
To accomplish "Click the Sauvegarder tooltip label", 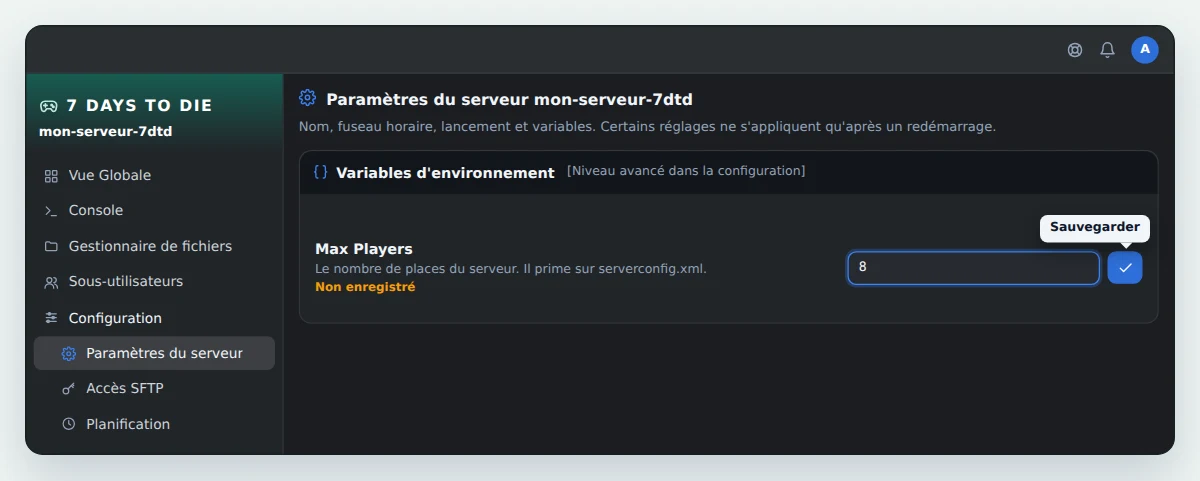I will (1095, 228).
